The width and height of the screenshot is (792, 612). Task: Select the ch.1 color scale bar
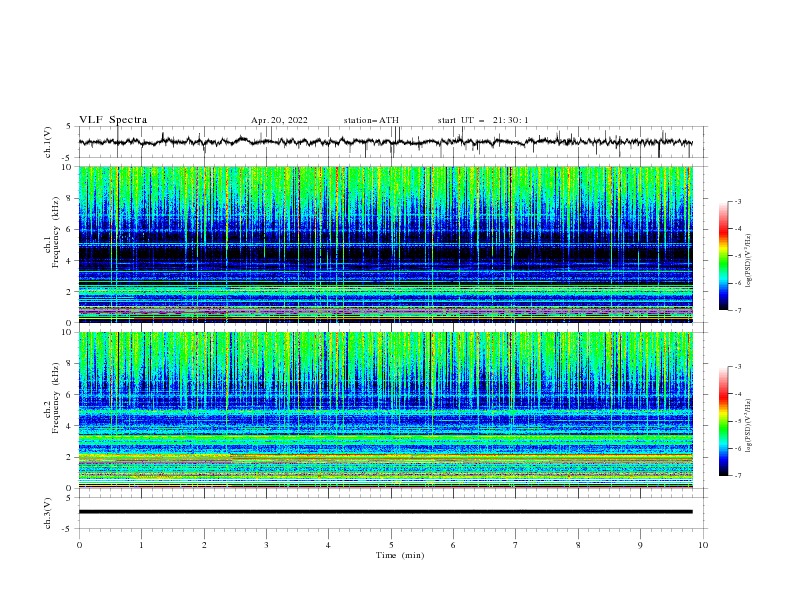724,256
